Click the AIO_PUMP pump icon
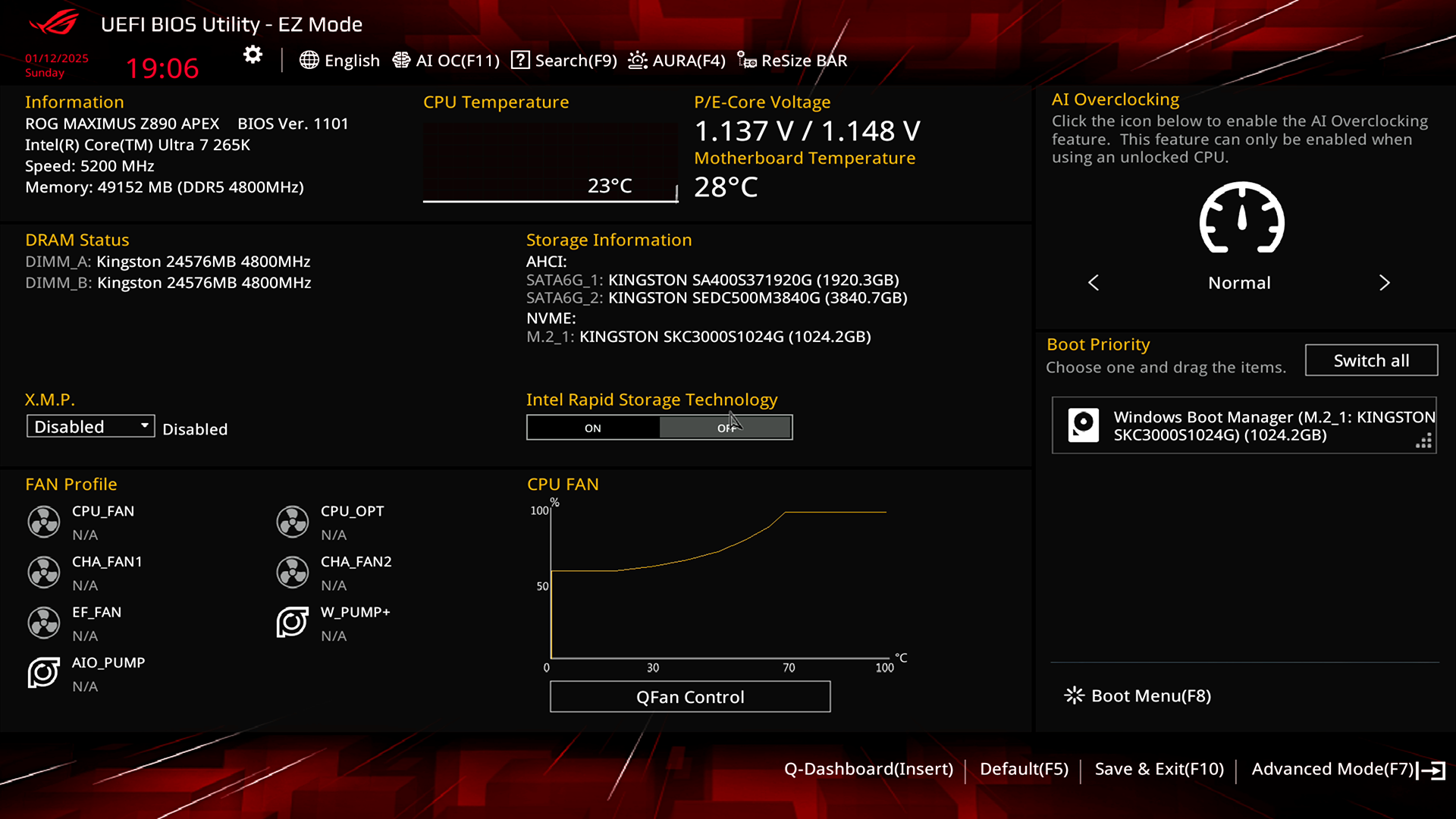The width and height of the screenshot is (1456, 819). click(x=44, y=673)
